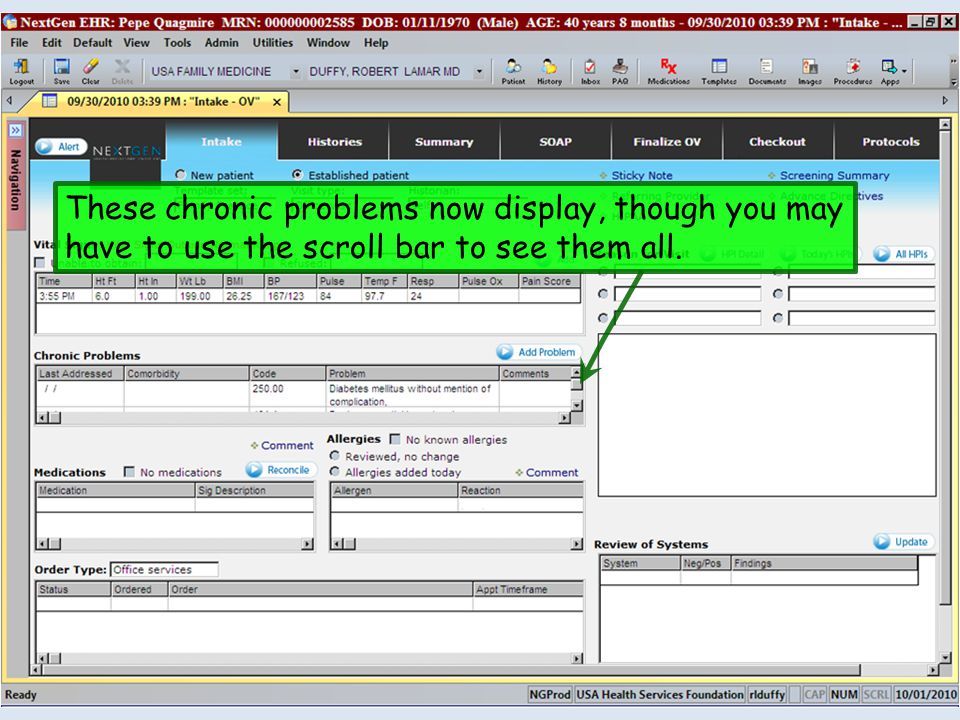Select Reviewed, no change allergies option
The width and height of the screenshot is (960, 720).
click(x=335, y=456)
